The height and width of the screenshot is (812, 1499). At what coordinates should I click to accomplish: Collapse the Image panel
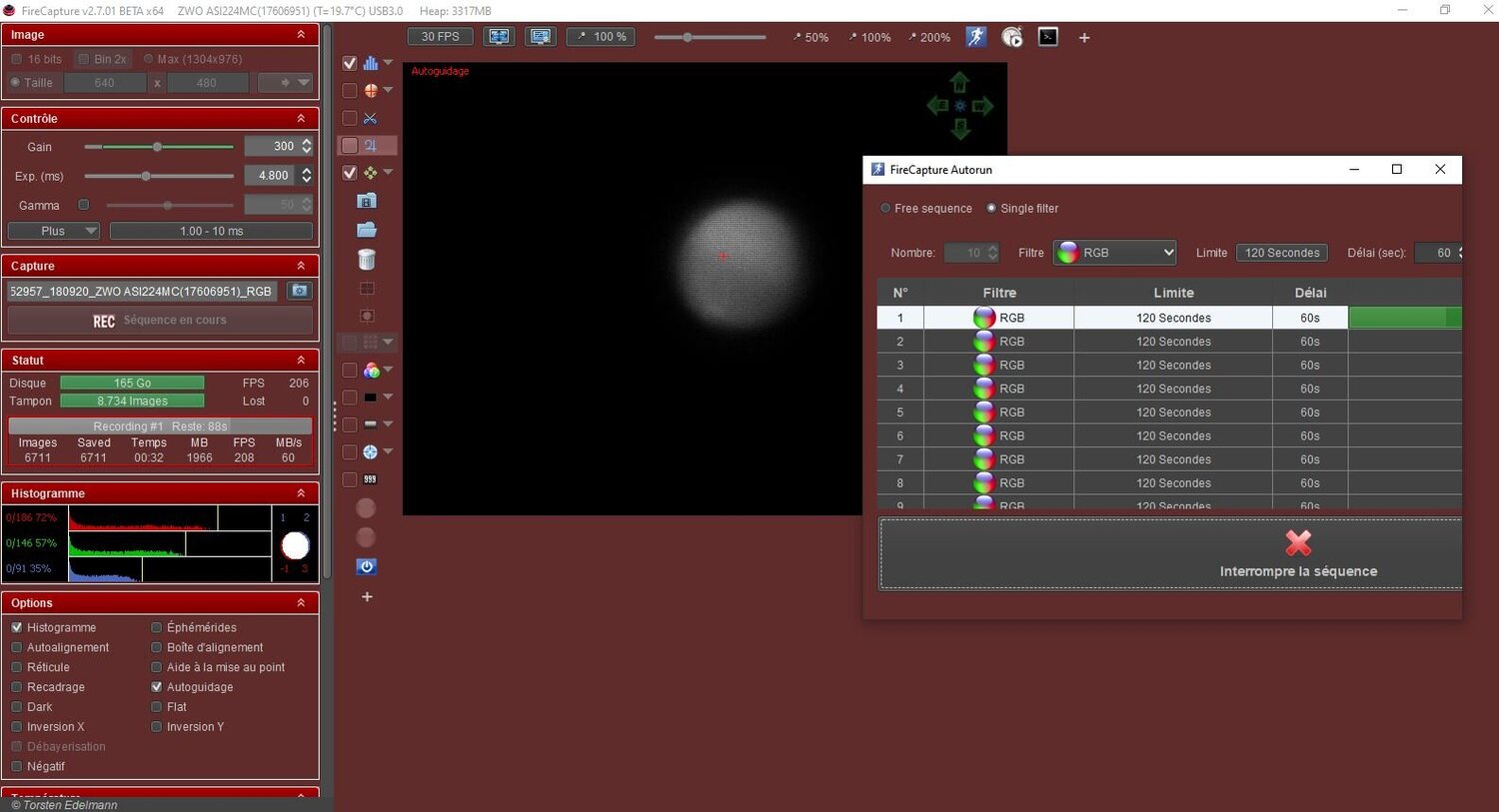301,35
